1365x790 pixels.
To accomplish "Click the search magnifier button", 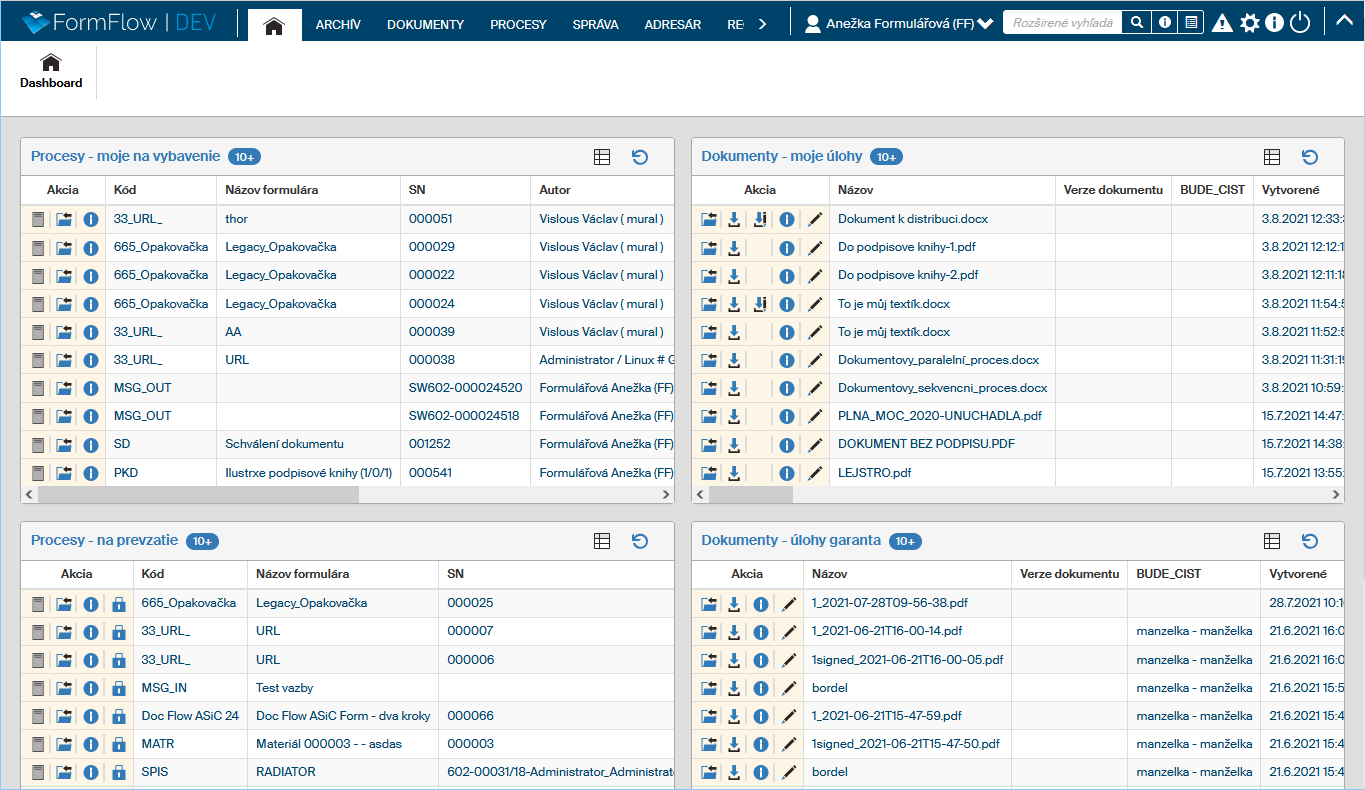I will [1136, 23].
